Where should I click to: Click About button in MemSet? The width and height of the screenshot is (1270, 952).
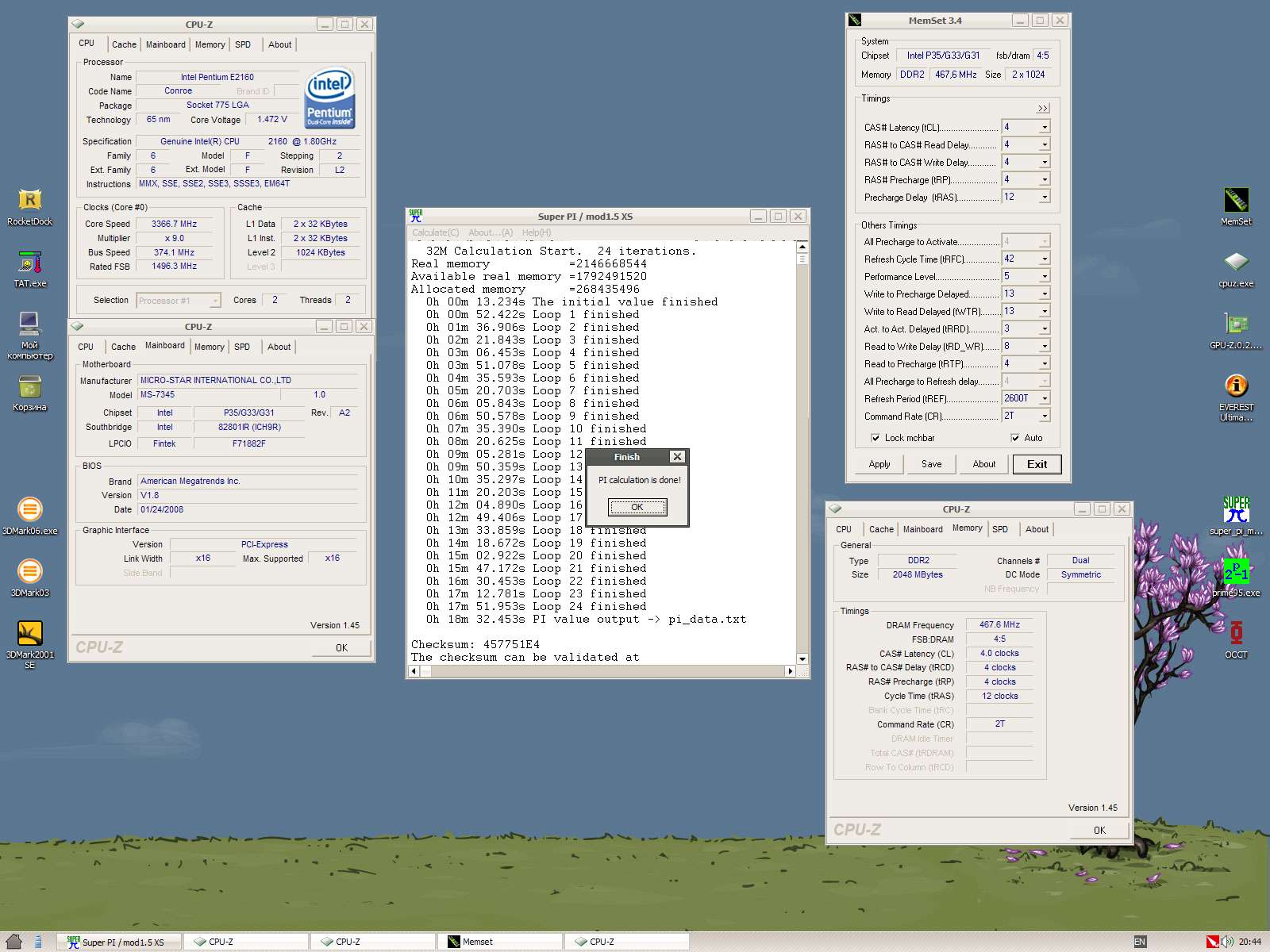984,464
